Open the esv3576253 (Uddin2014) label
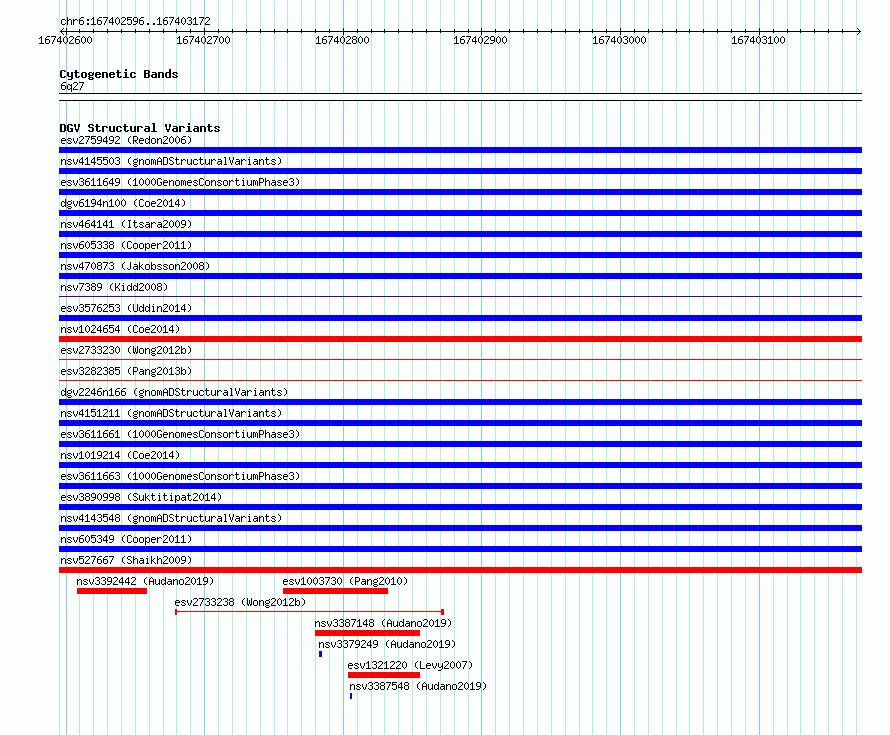The image size is (890, 735). [x=126, y=308]
